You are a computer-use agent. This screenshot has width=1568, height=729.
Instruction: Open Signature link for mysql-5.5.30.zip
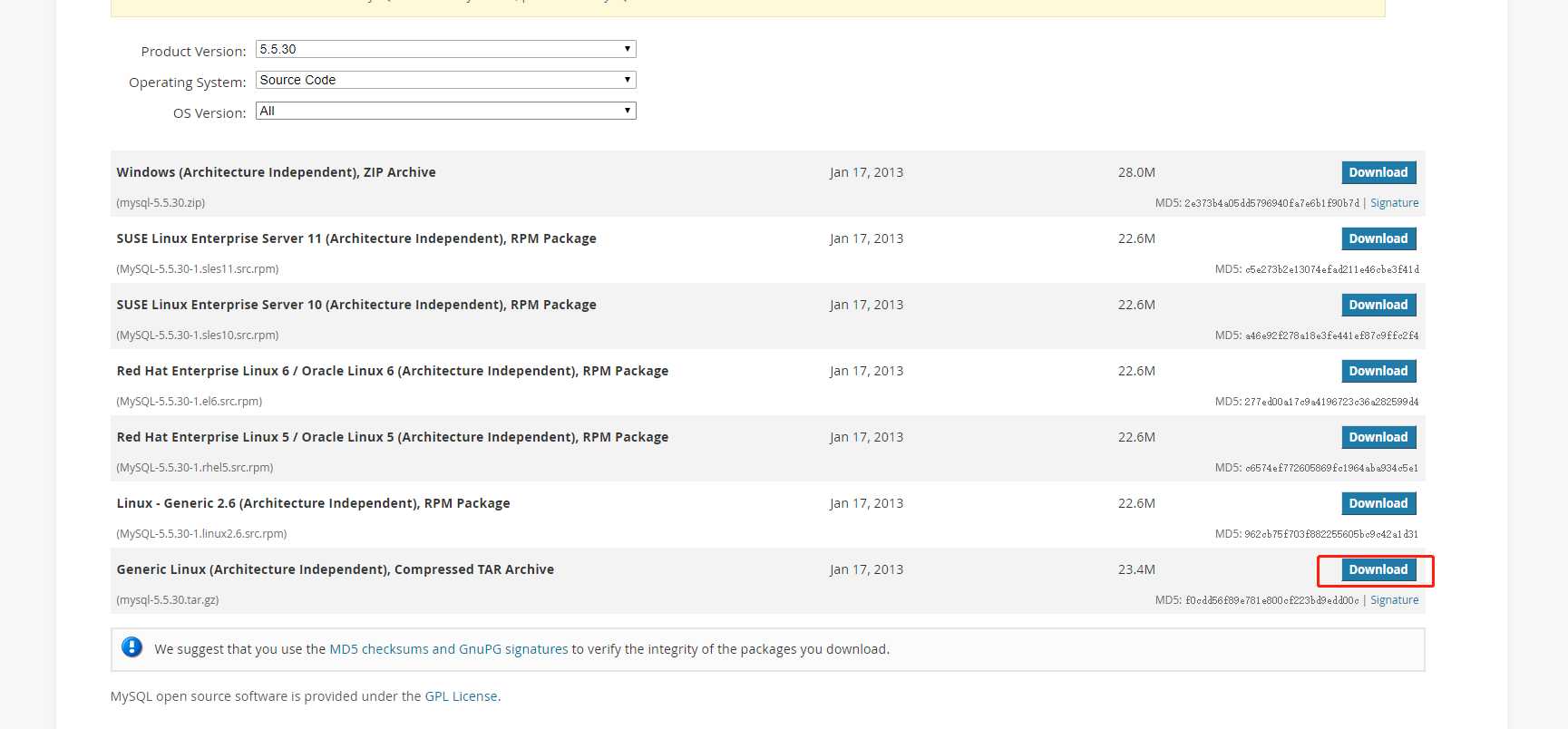click(1394, 203)
